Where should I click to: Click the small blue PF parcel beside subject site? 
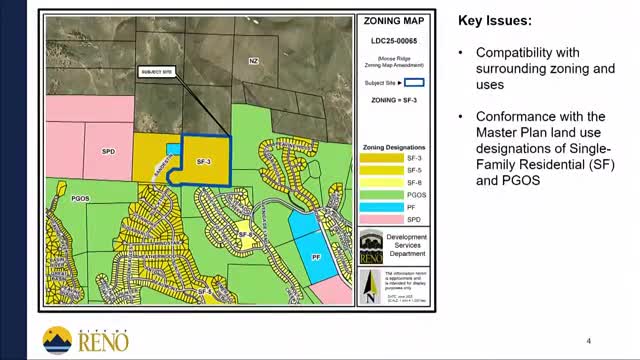[173, 149]
